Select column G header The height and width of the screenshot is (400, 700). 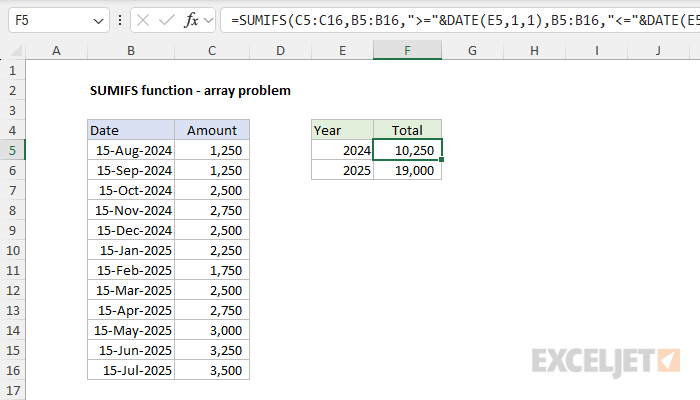(472, 50)
